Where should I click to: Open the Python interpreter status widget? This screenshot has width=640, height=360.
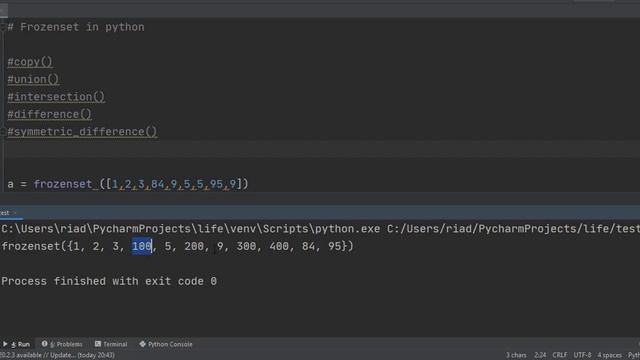[x=634, y=355]
